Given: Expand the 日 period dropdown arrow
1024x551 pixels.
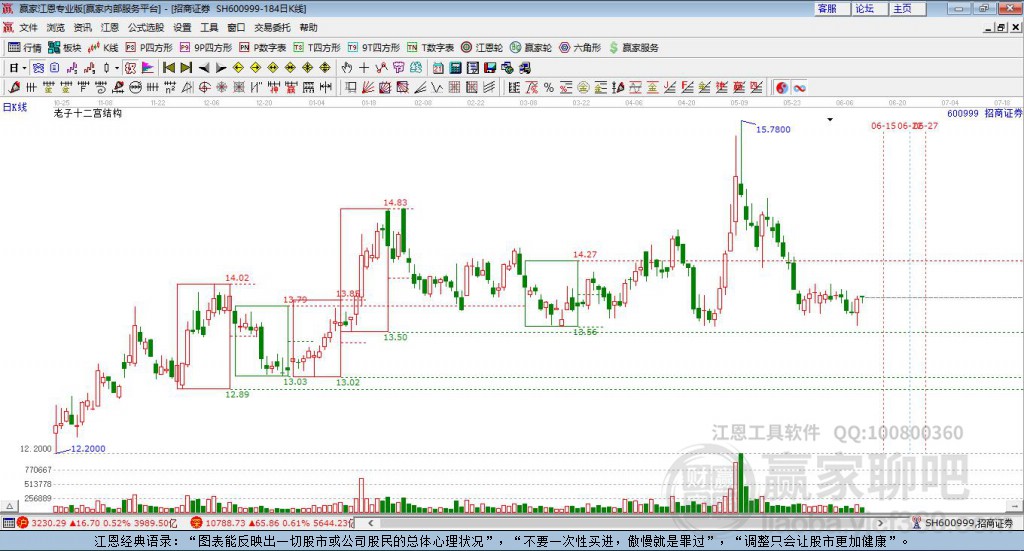Looking at the screenshot, I should point(25,68).
